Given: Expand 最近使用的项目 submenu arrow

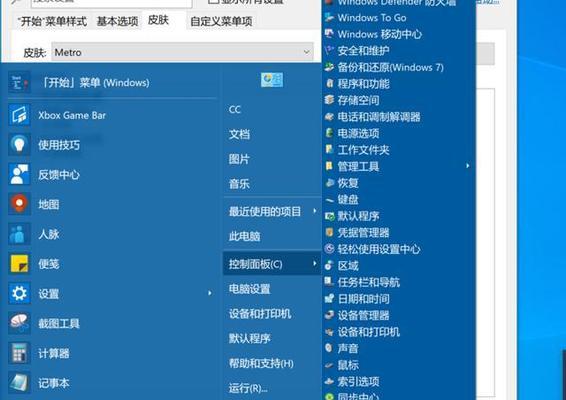Looking at the screenshot, I should pos(315,211).
